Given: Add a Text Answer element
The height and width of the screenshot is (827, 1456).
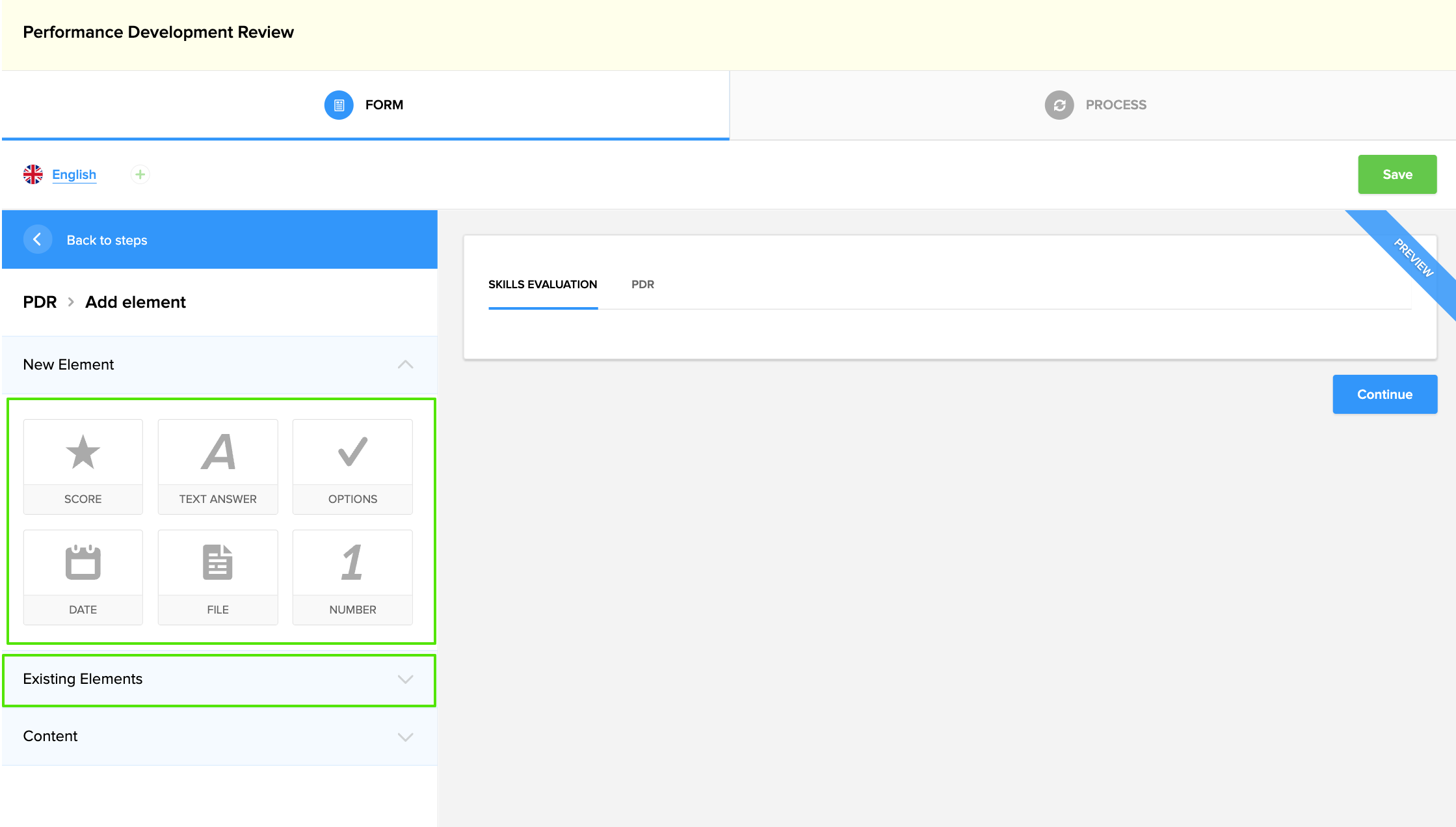Looking at the screenshot, I should point(218,466).
